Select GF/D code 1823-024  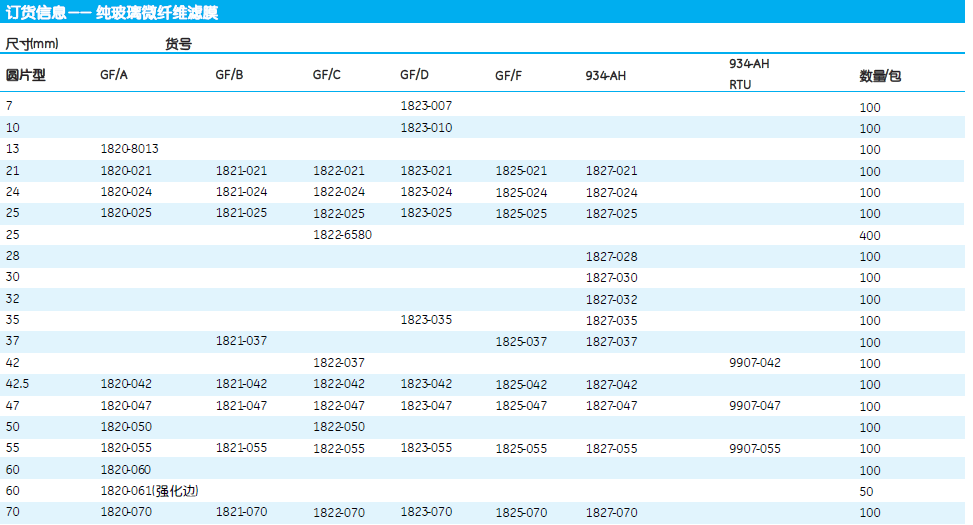coord(426,192)
